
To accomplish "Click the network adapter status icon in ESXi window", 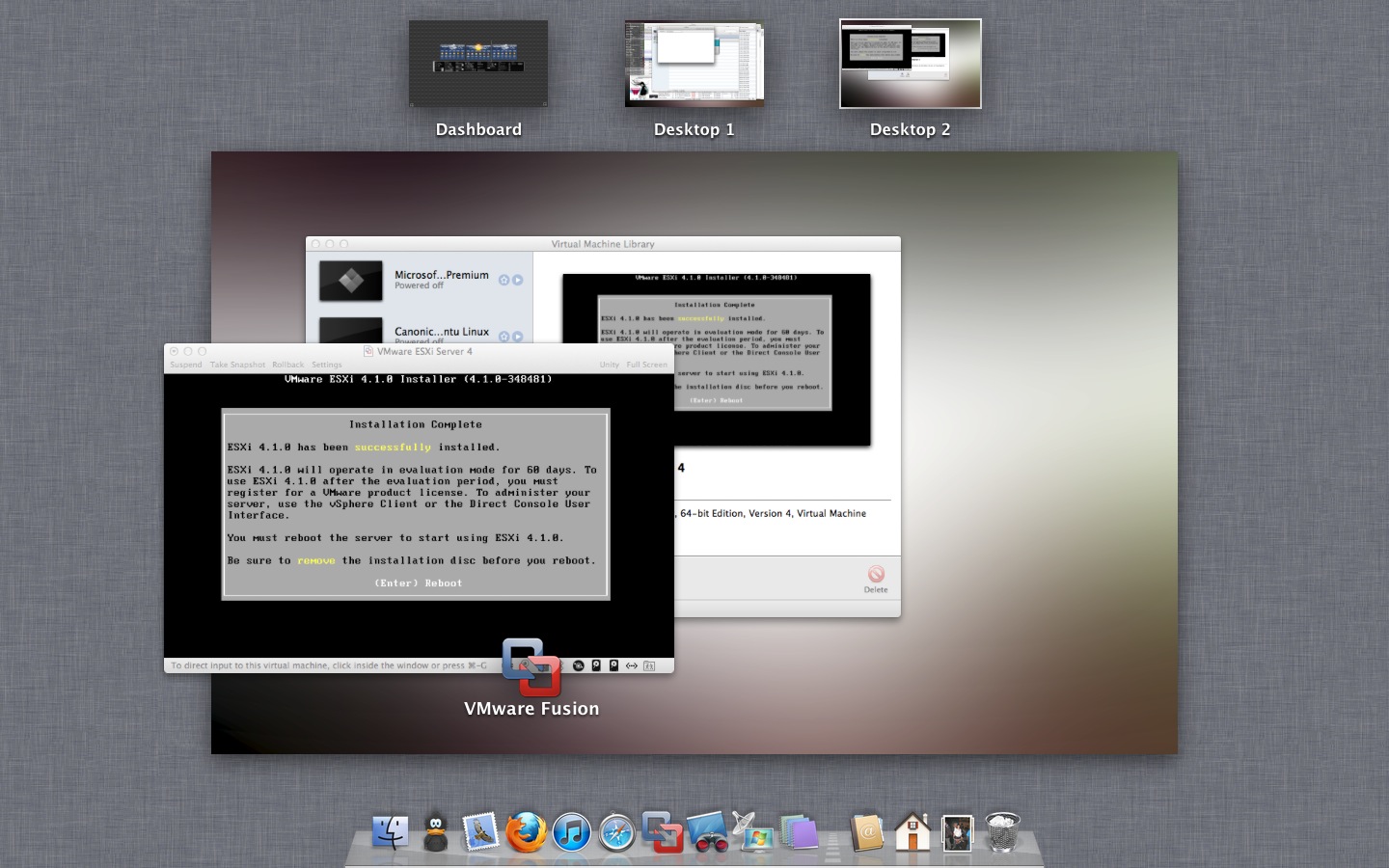I will 632,665.
